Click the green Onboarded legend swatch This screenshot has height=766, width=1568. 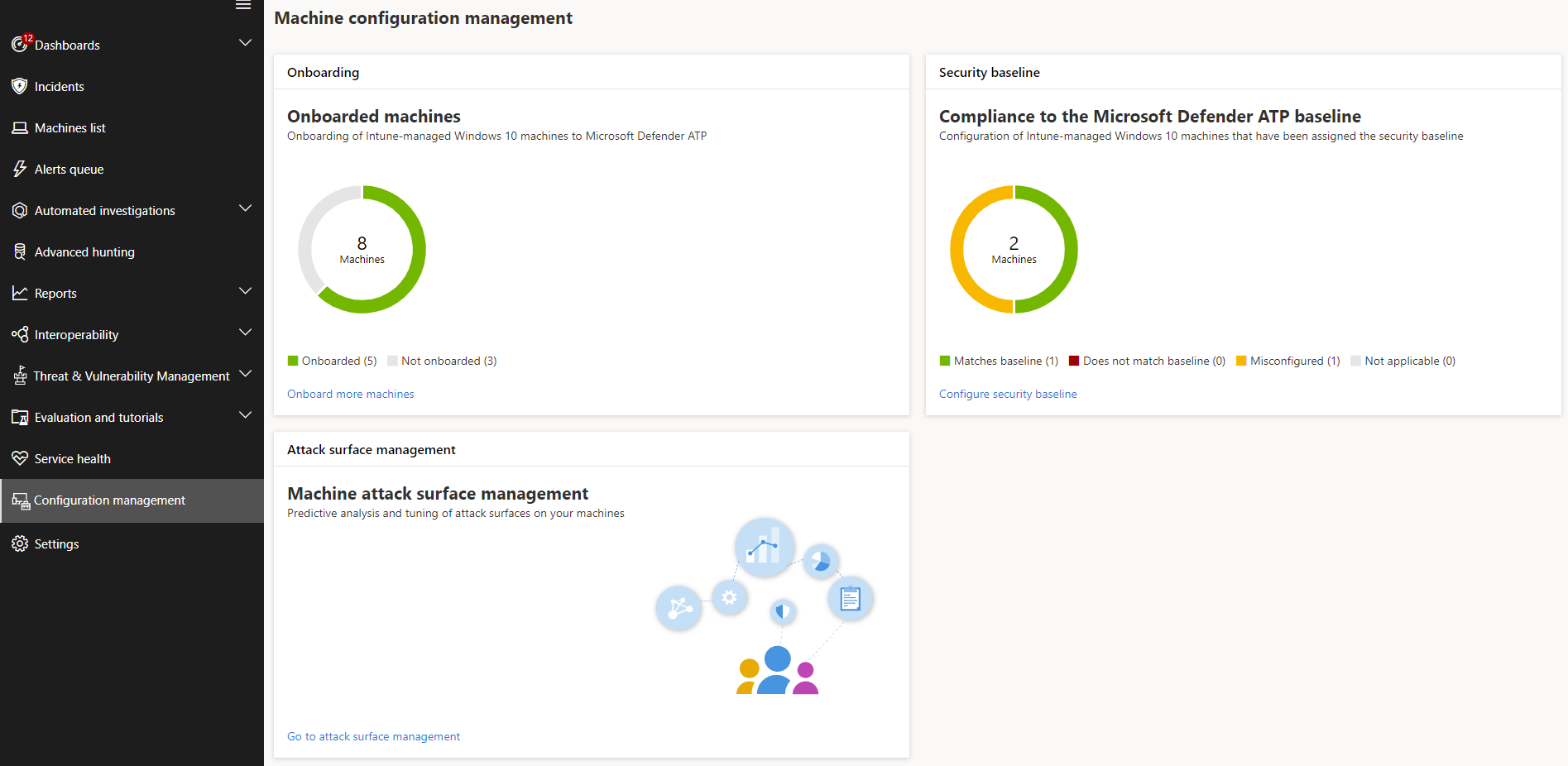(293, 361)
